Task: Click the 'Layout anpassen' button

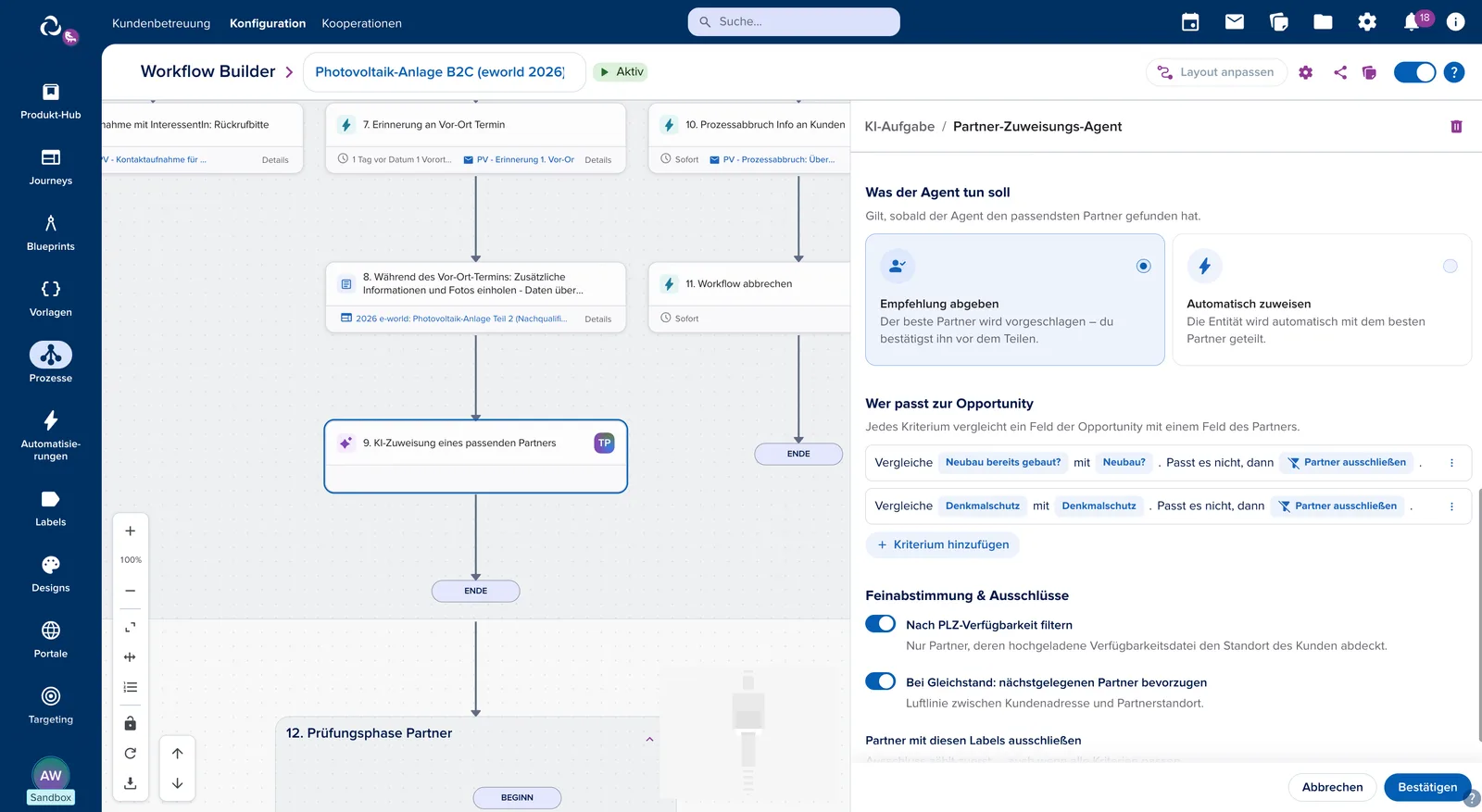Action: [1216, 72]
